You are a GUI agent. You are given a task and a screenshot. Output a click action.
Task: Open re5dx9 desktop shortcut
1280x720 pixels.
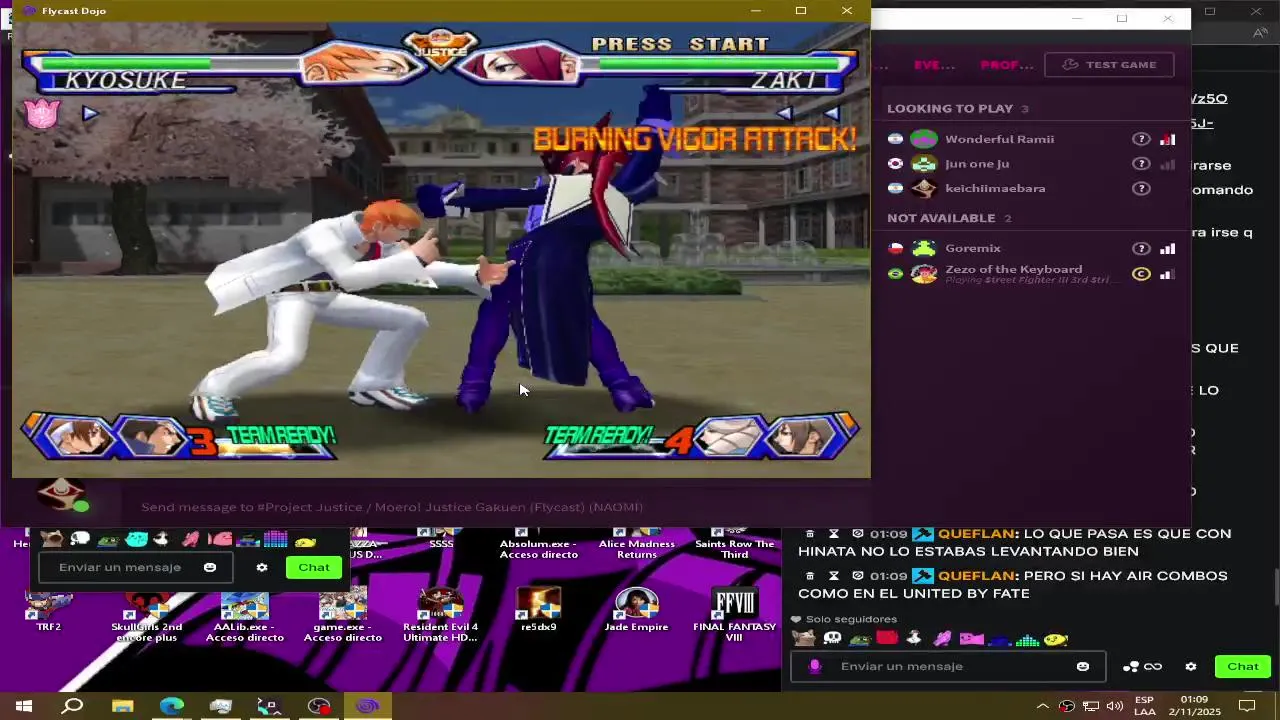[539, 611]
